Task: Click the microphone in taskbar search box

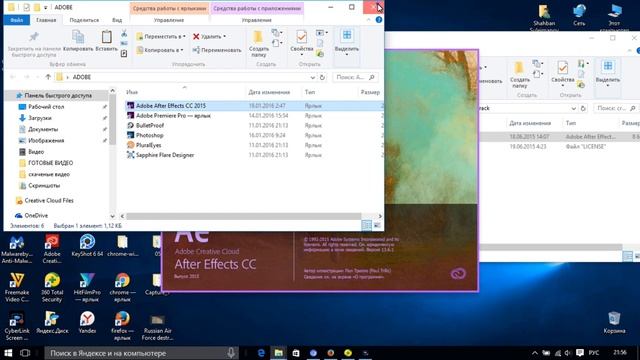Action: pos(231,353)
